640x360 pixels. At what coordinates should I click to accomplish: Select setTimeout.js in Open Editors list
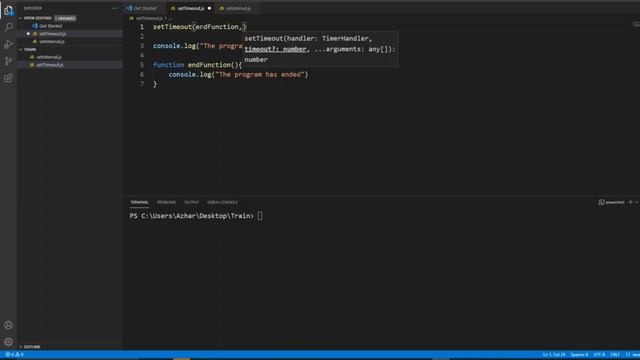click(53, 33)
